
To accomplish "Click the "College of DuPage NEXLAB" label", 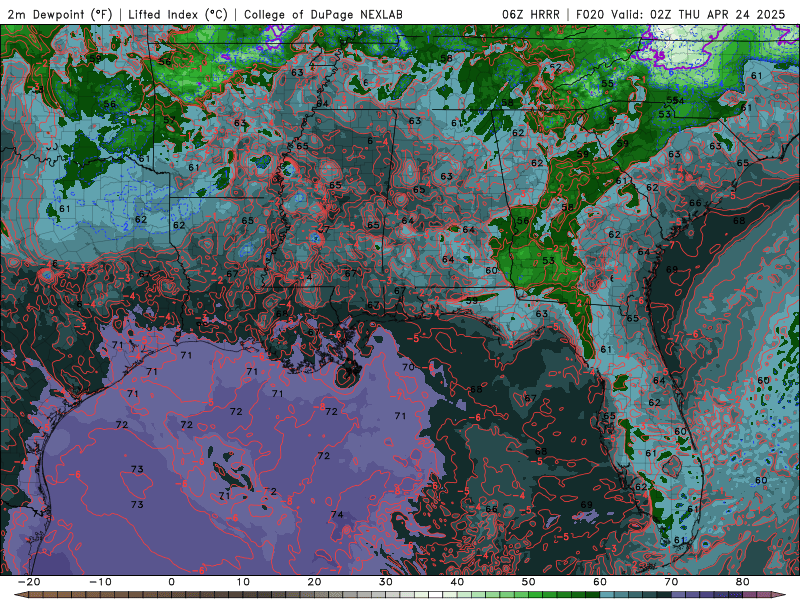I will click(x=323, y=15).
